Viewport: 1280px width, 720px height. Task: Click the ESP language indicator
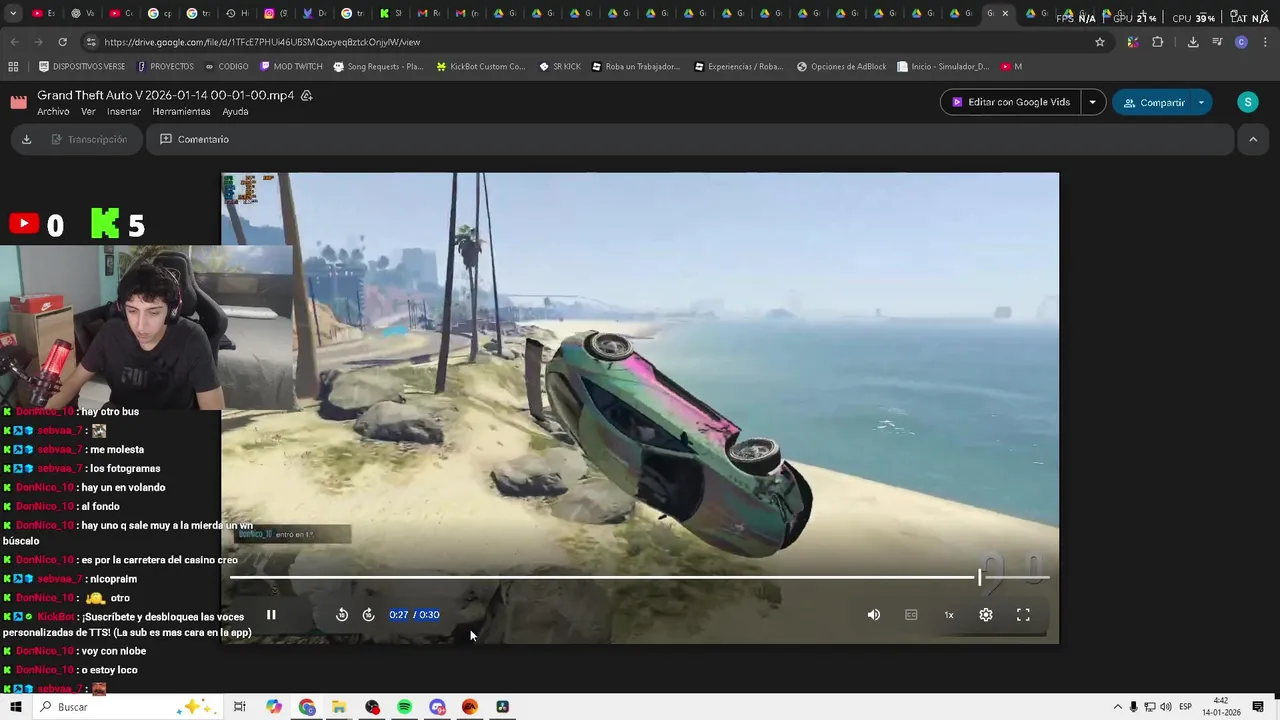click(1186, 707)
